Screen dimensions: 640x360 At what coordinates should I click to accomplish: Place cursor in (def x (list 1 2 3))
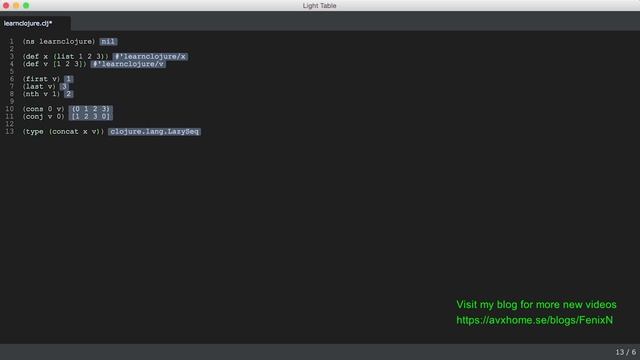coord(66,57)
